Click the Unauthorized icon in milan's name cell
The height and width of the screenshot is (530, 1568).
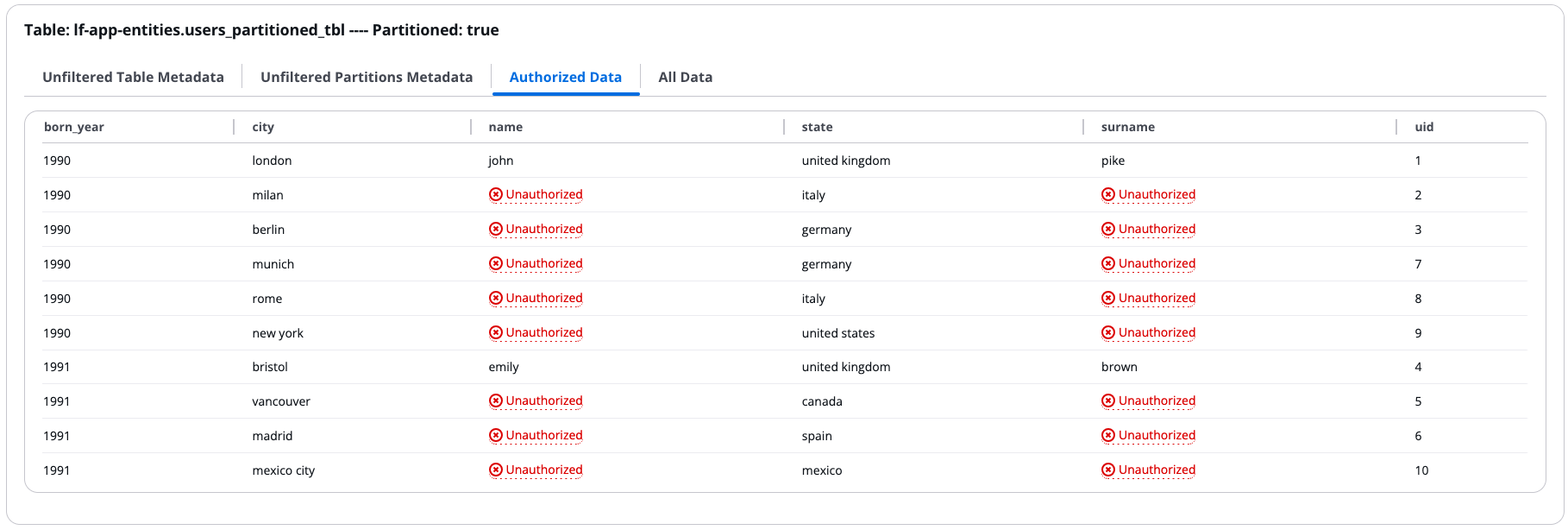[495, 194]
